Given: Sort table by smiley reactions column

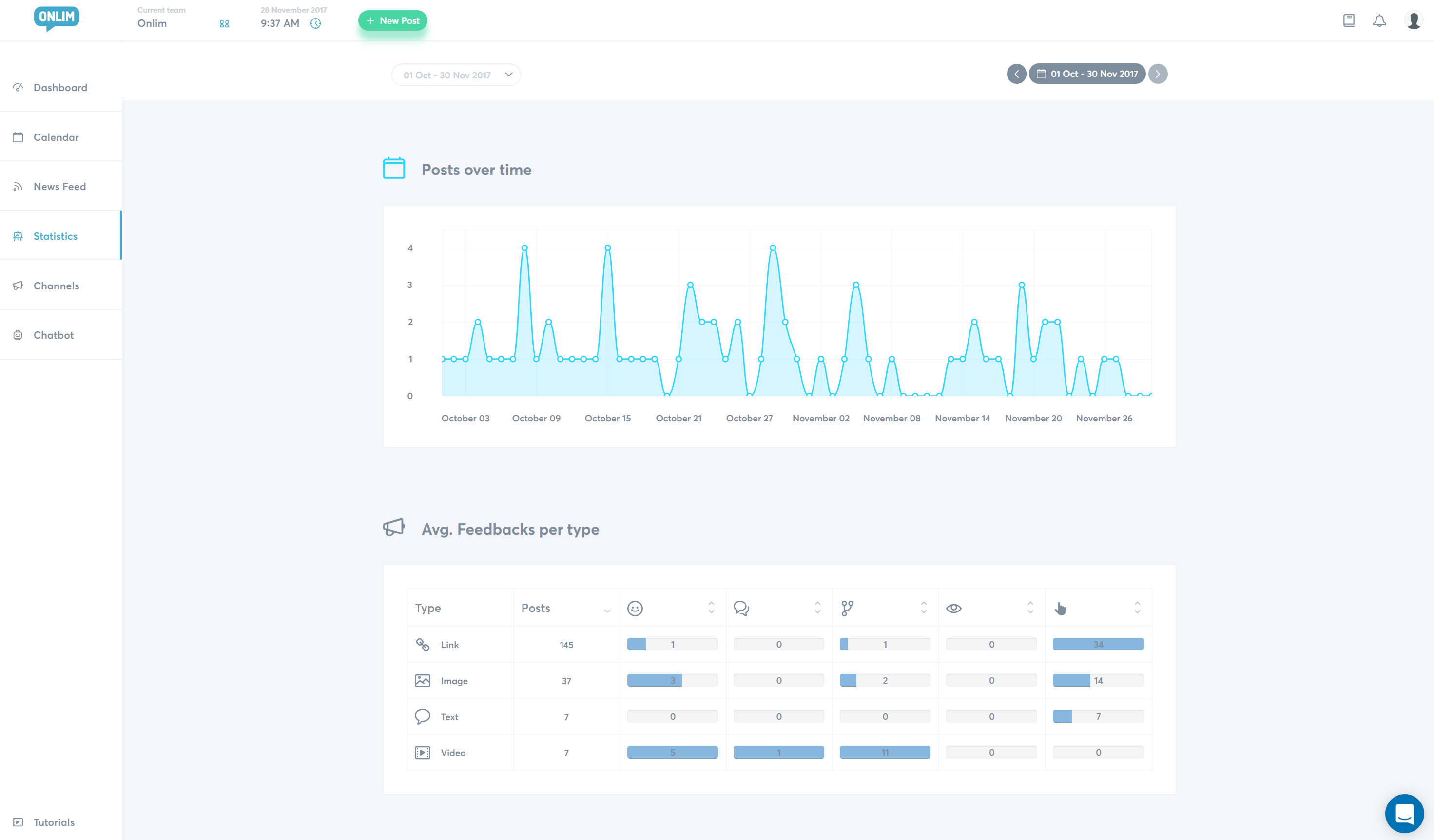Looking at the screenshot, I should [x=711, y=608].
